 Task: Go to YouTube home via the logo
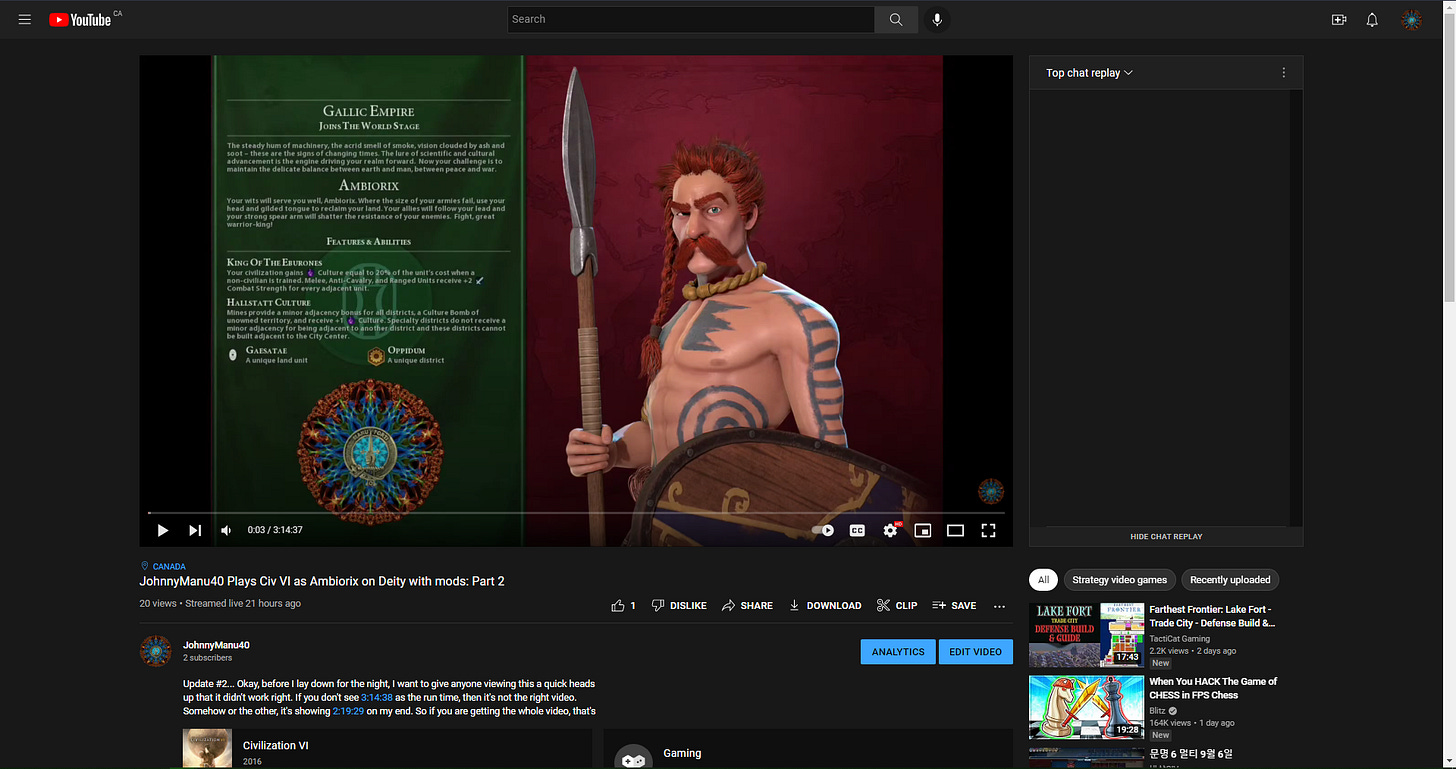pos(80,19)
